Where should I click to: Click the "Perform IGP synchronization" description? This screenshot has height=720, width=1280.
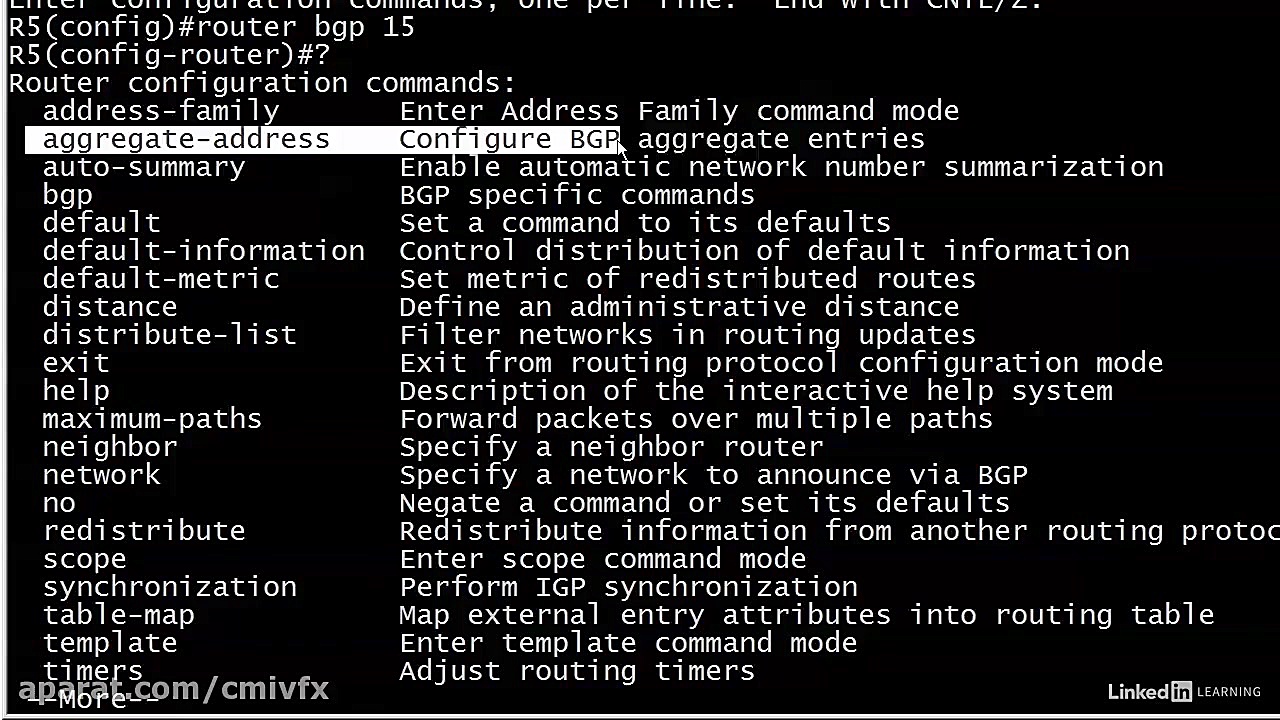click(x=628, y=587)
